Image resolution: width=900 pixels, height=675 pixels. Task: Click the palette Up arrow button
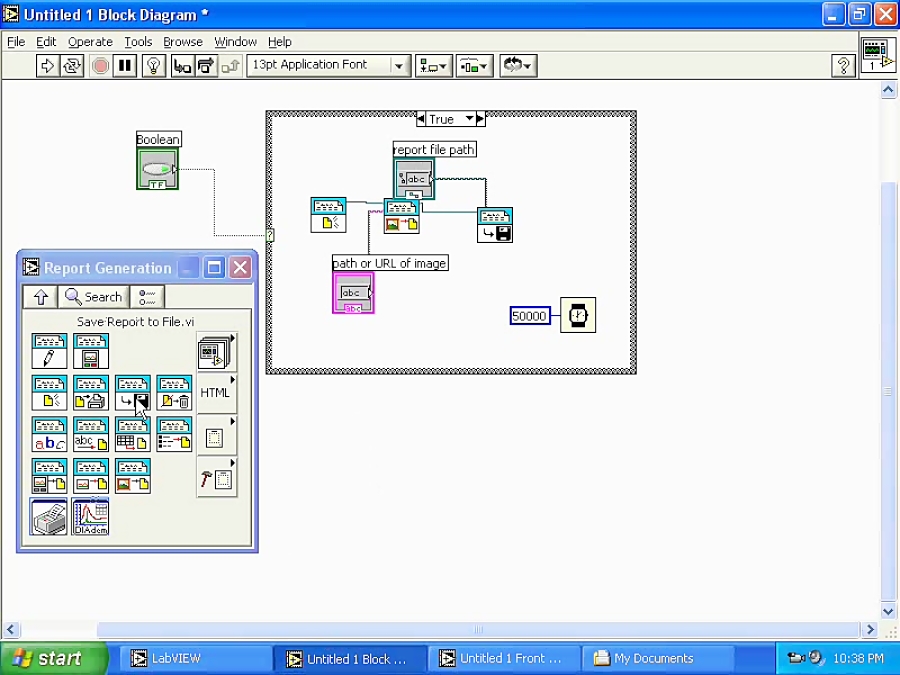click(40, 297)
